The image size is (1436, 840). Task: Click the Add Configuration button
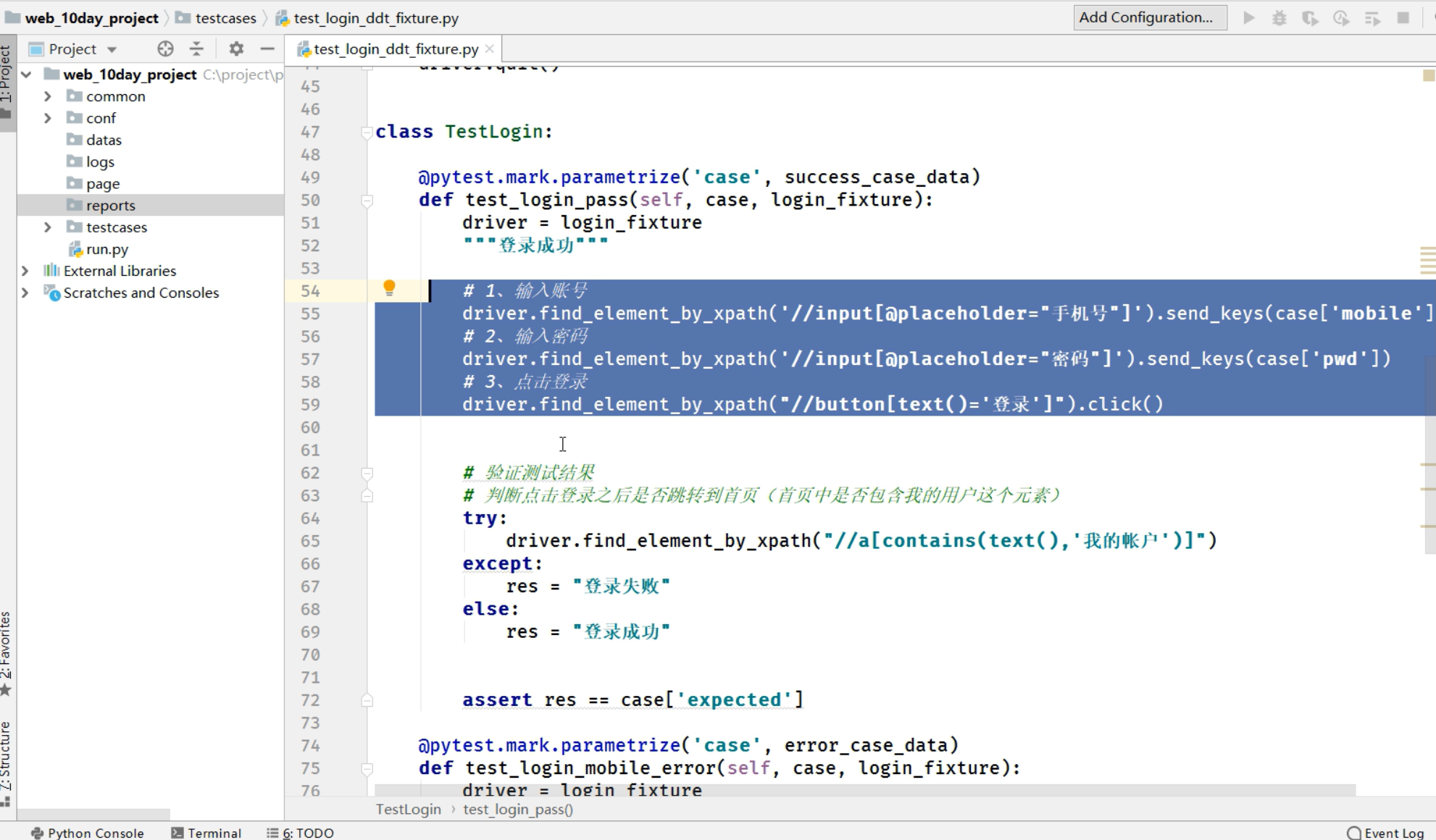pyautogui.click(x=1149, y=17)
